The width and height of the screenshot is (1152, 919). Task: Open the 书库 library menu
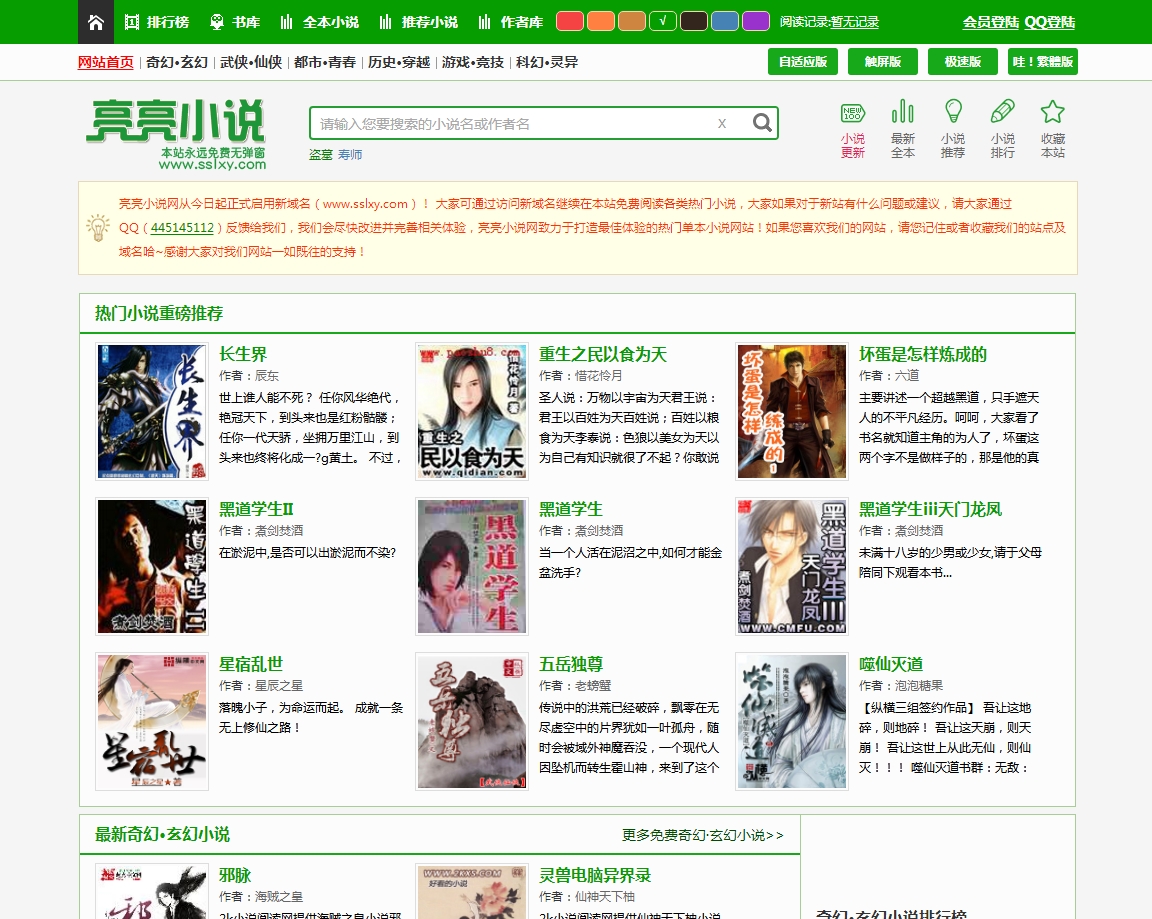point(235,22)
